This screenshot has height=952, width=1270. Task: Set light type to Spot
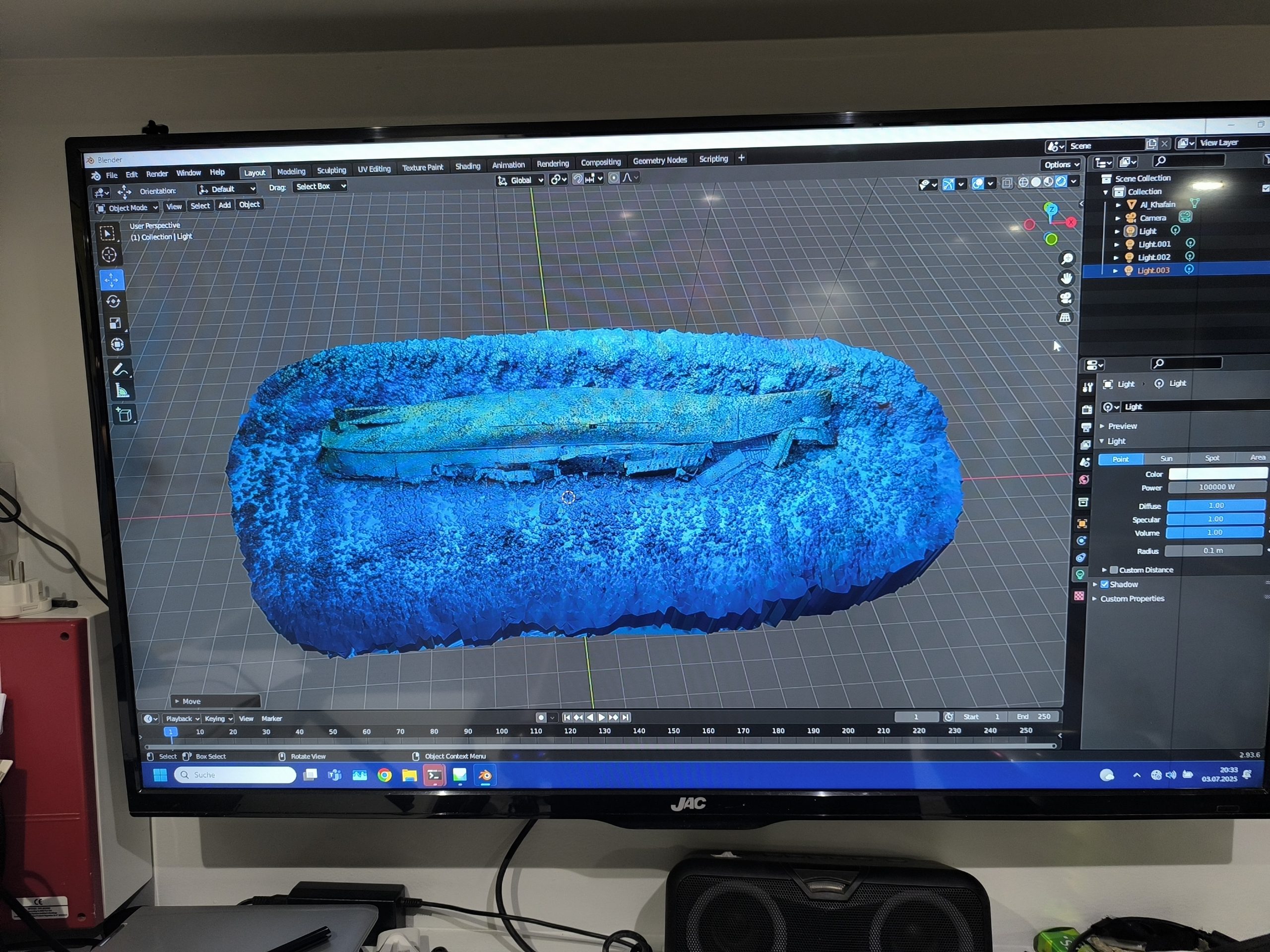coord(1211,458)
